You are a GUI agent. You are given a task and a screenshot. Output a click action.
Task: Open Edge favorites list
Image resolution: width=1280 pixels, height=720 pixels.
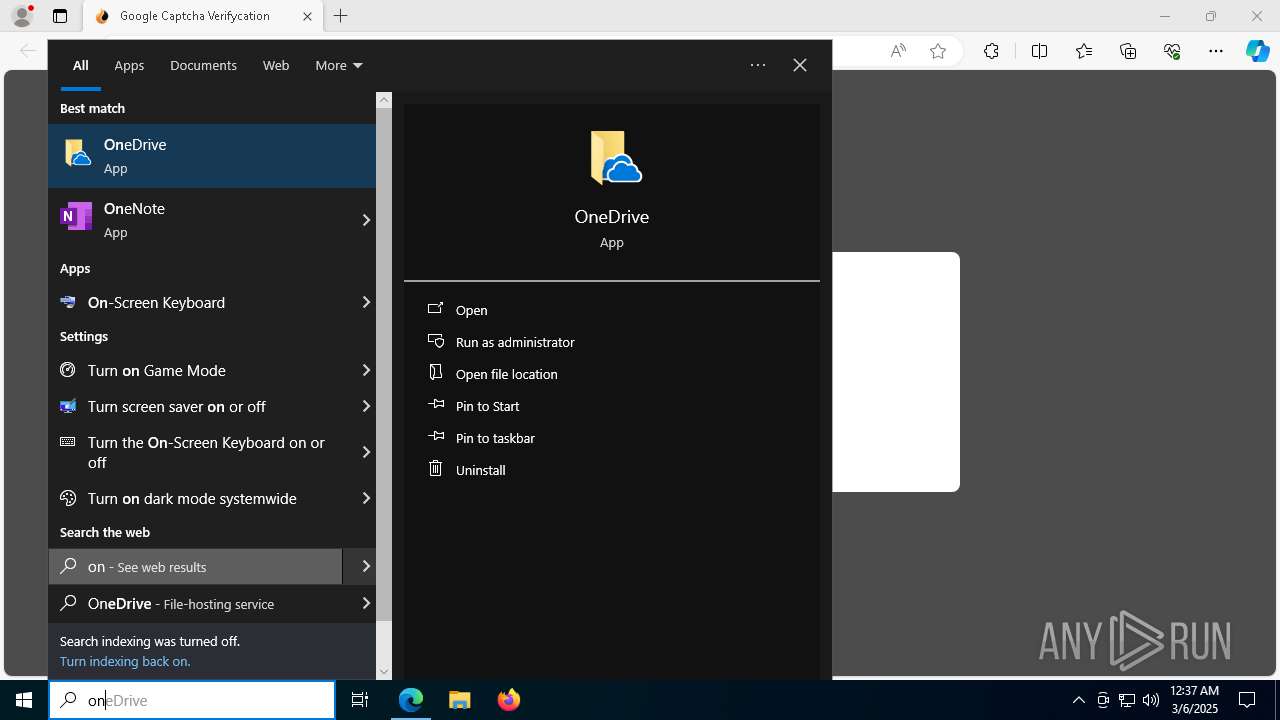(x=1084, y=51)
